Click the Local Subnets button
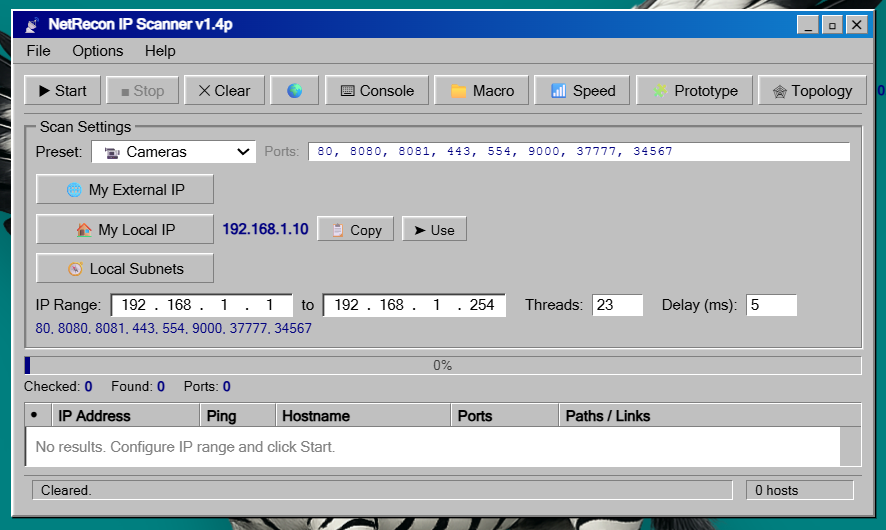The image size is (886, 530). click(125, 268)
